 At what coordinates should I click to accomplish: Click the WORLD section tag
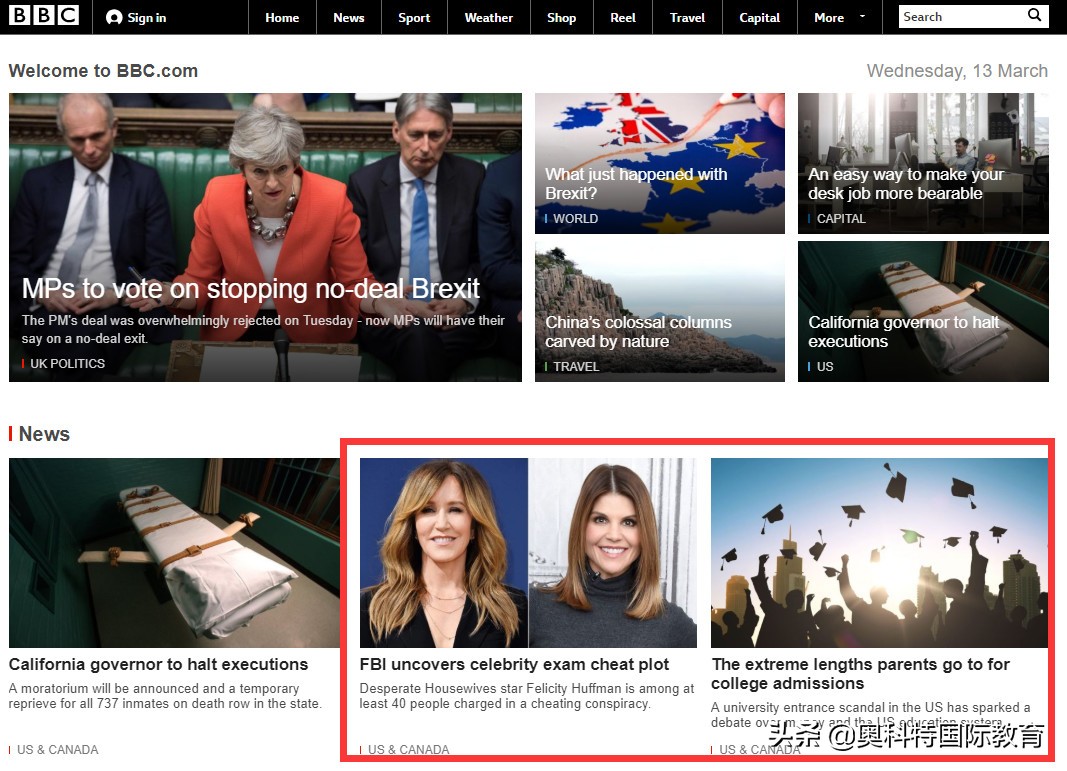(x=574, y=218)
